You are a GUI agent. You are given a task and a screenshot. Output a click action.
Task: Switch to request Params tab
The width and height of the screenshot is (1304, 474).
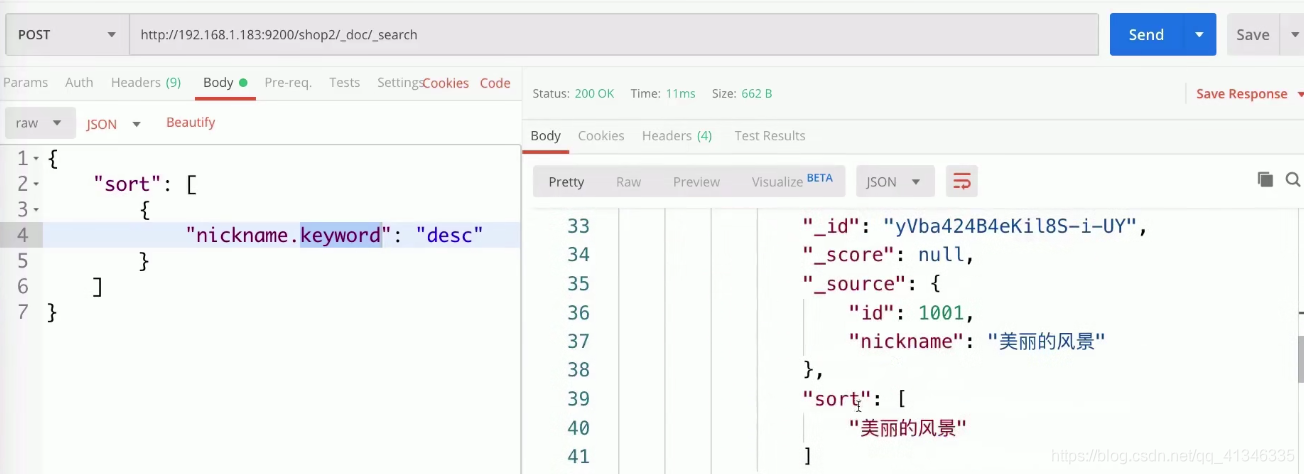pyautogui.click(x=25, y=82)
